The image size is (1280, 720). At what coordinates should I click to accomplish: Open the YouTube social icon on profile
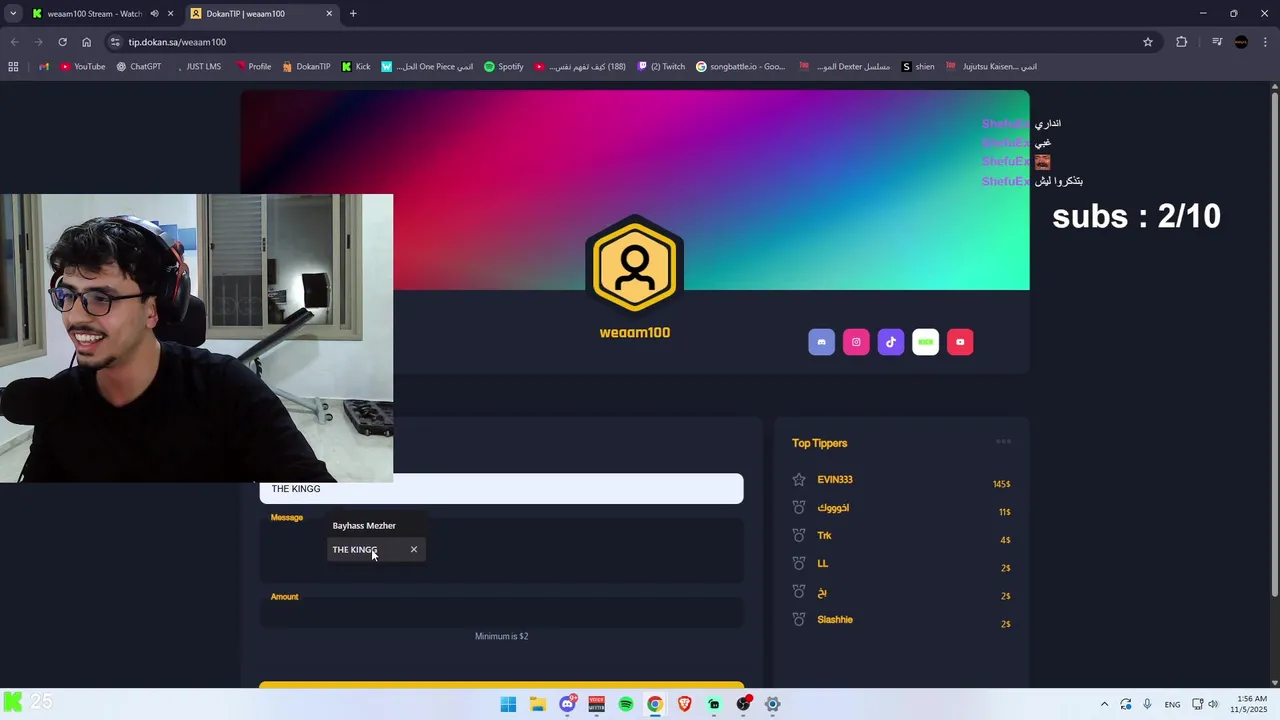[x=960, y=342]
